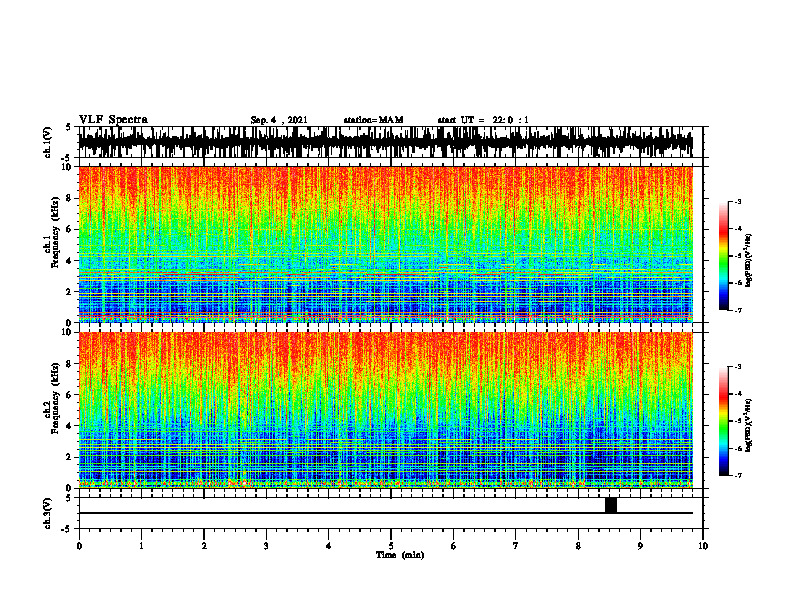This screenshot has width=792, height=612.
Task: Click the station=MAM label
Action: click(x=373, y=120)
